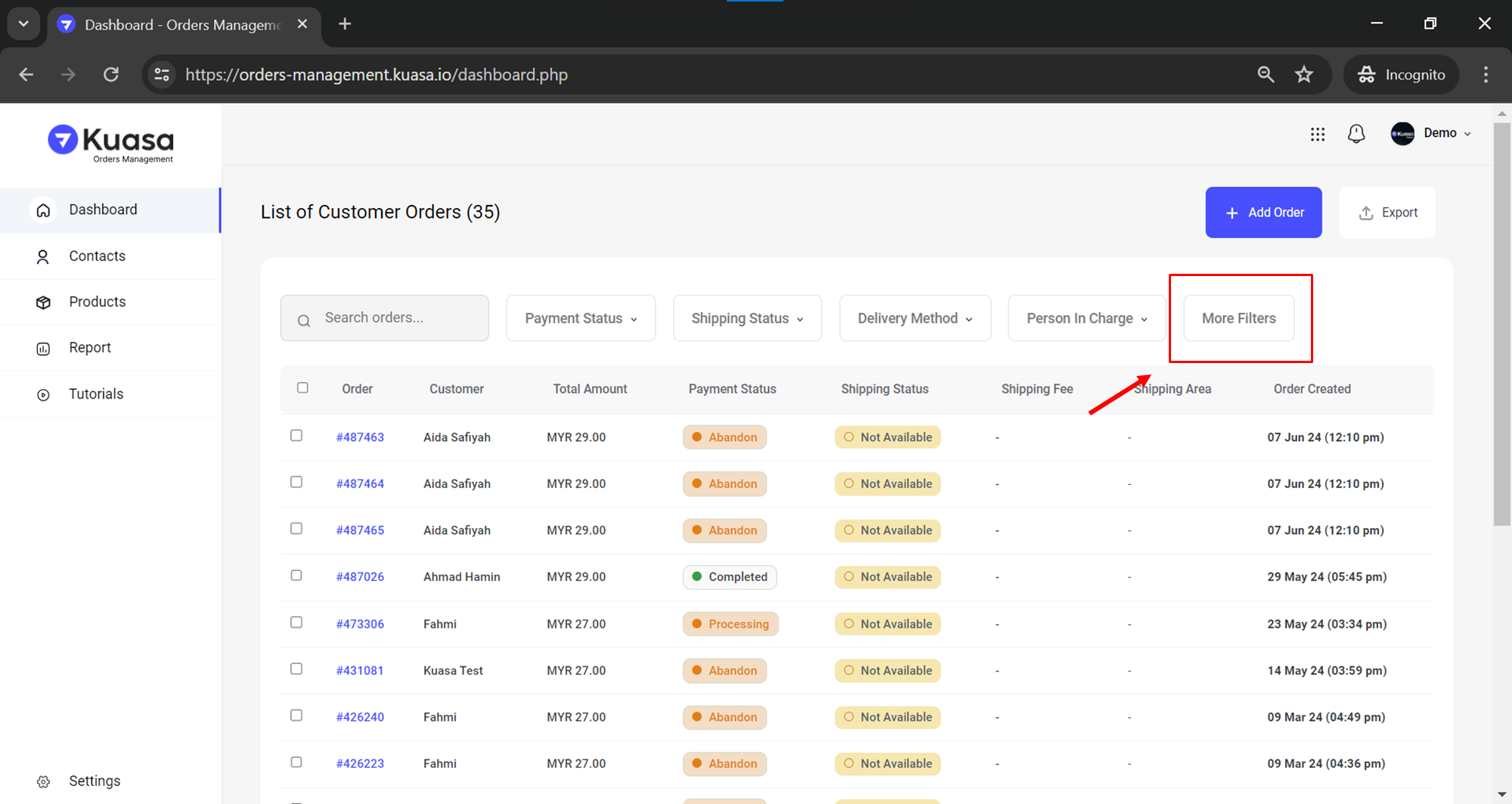Click the notifications bell icon
The height and width of the screenshot is (804, 1512).
[x=1356, y=134]
